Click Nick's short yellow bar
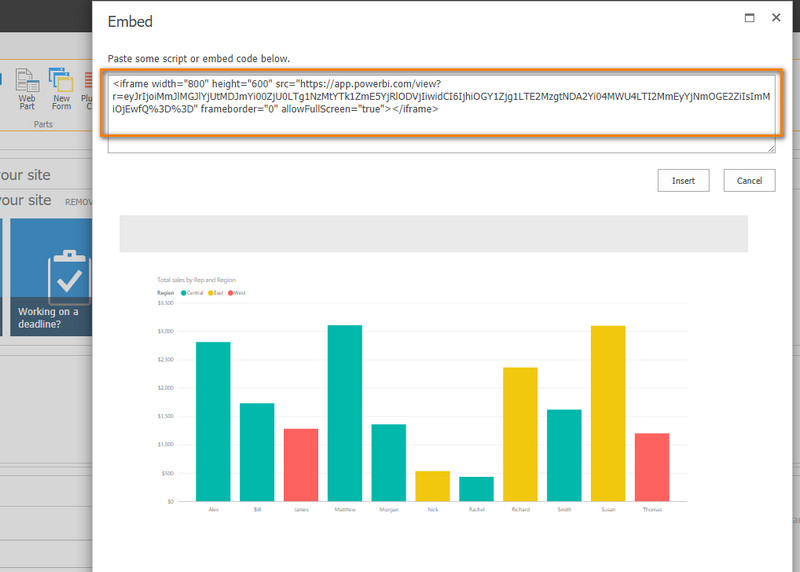The height and width of the screenshot is (572, 800). (x=433, y=486)
